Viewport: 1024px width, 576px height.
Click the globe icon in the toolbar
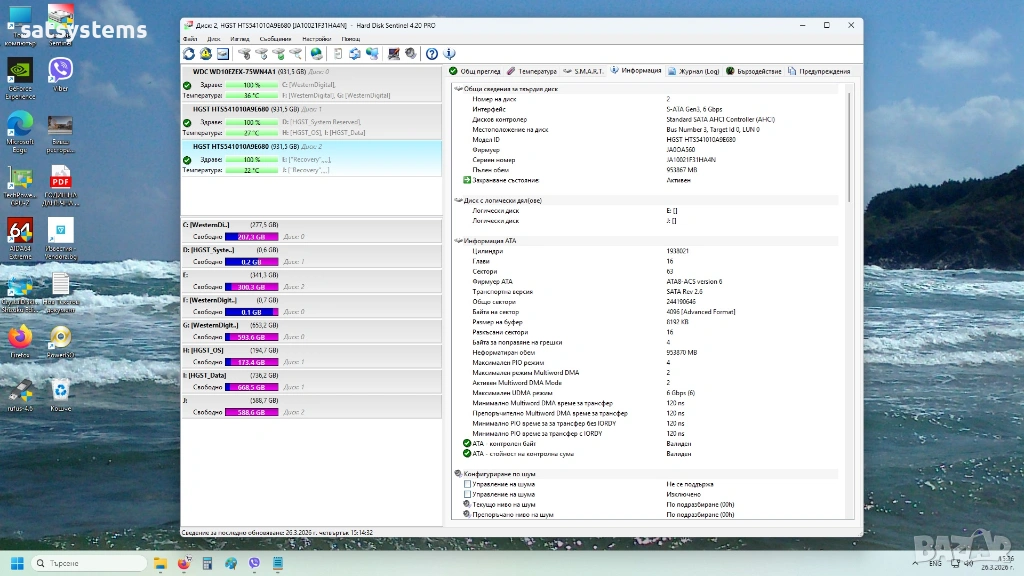coord(317,53)
